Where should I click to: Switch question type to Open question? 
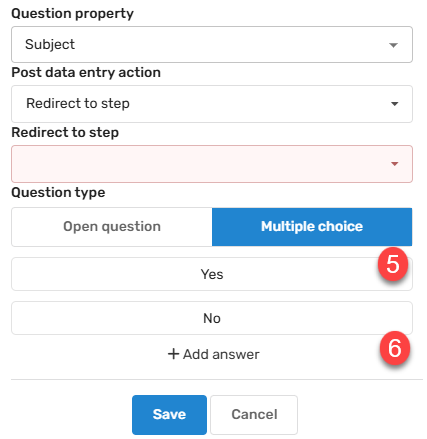[112, 227]
